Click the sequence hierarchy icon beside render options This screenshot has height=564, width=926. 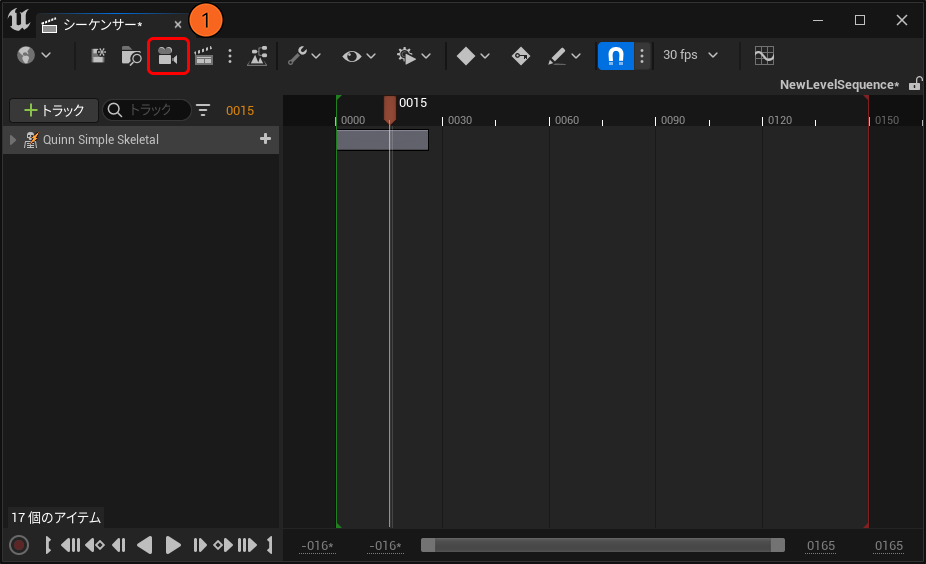click(258, 56)
